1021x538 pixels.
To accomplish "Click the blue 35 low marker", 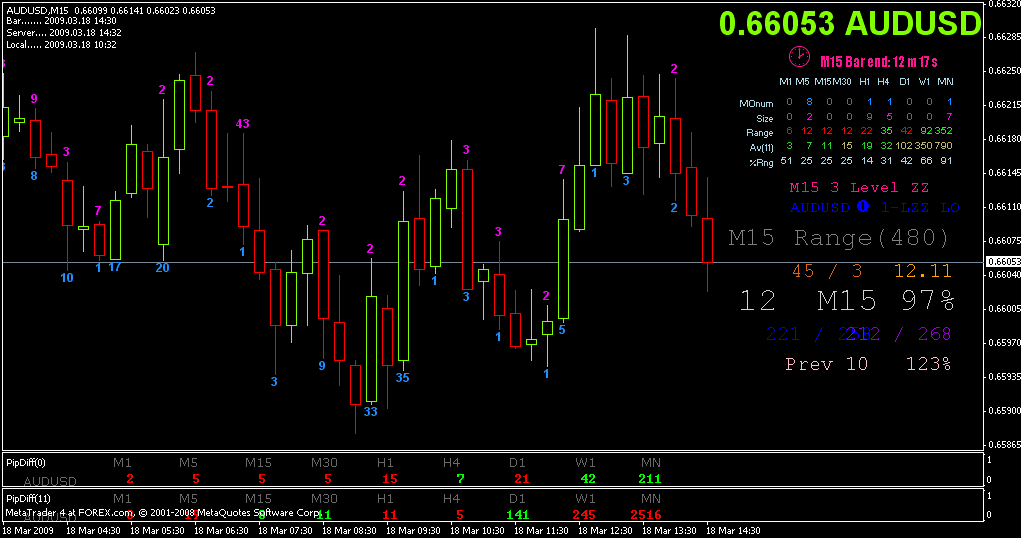I will [x=402, y=378].
